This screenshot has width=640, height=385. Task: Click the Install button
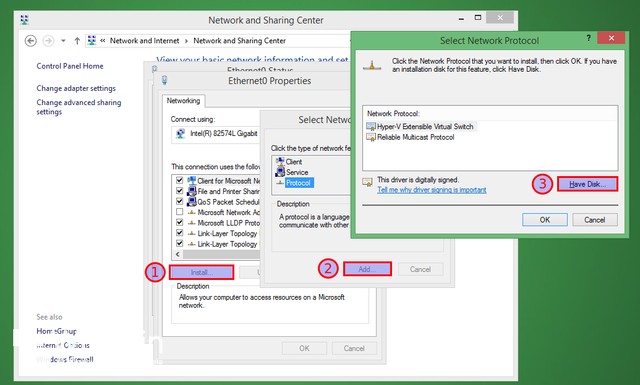click(x=202, y=272)
